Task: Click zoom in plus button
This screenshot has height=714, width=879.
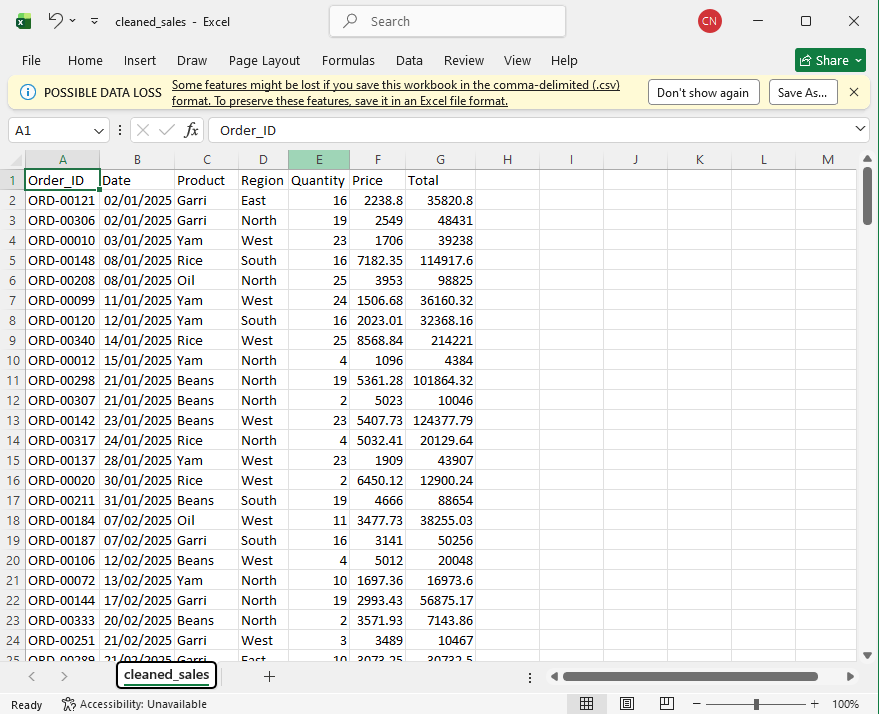Action: [x=815, y=703]
